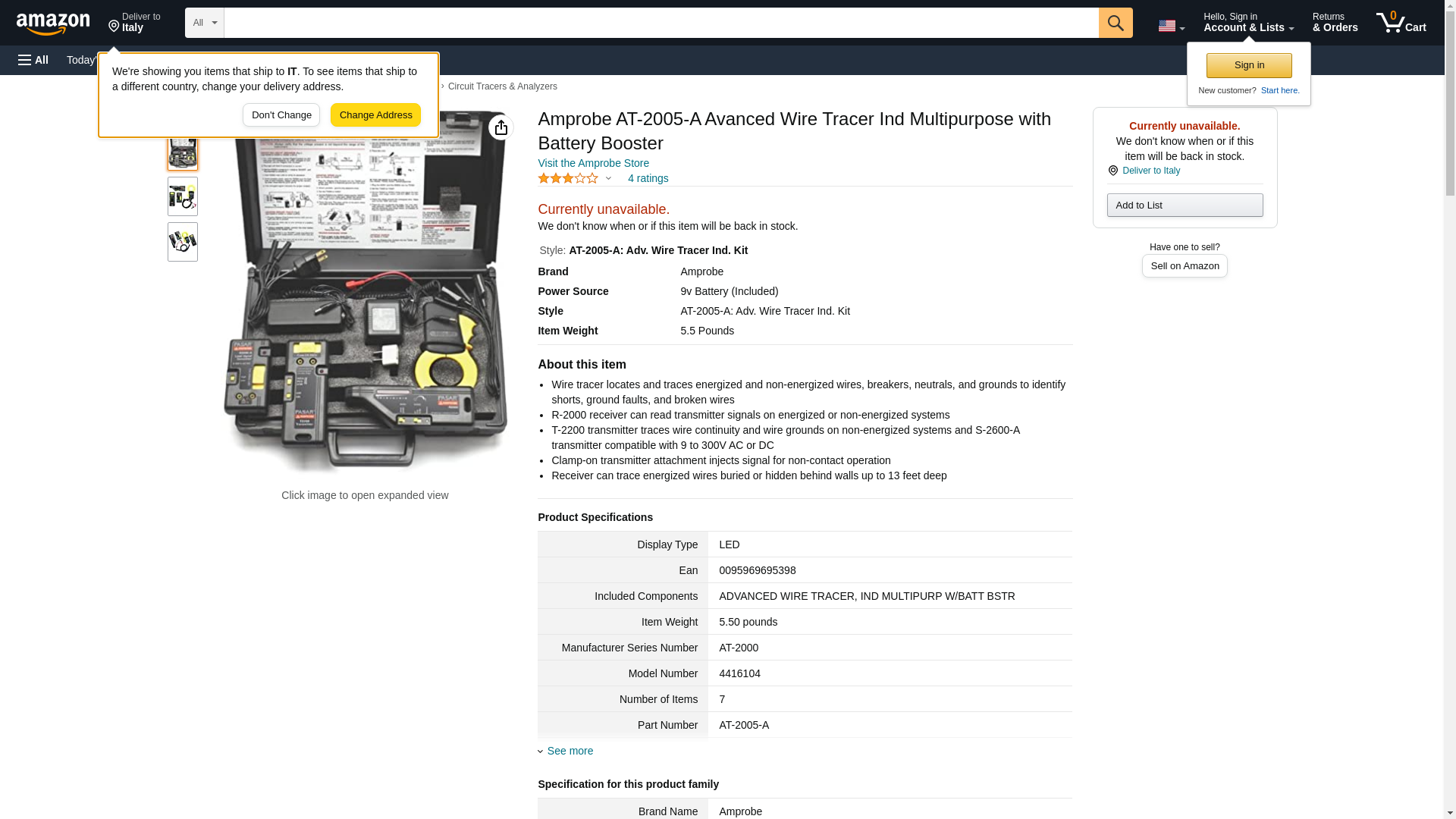This screenshot has height=819, width=1456.
Task: Click the Don't Change button
Action: 281,115
